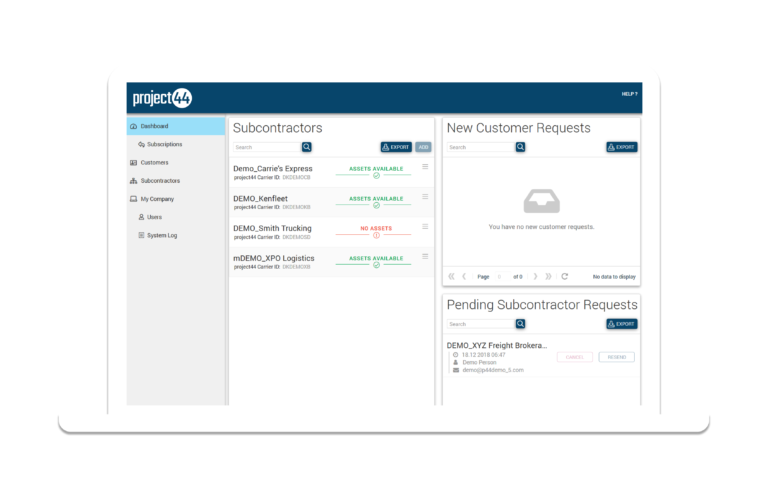Refresh the New Customer Requests list
768x497 pixels.
(565, 277)
